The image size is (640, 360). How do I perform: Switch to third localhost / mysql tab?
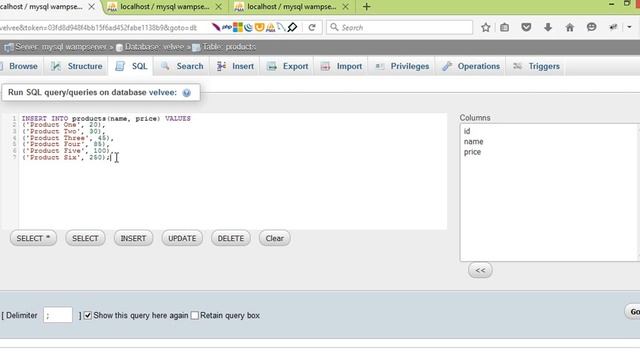[x=291, y=7]
